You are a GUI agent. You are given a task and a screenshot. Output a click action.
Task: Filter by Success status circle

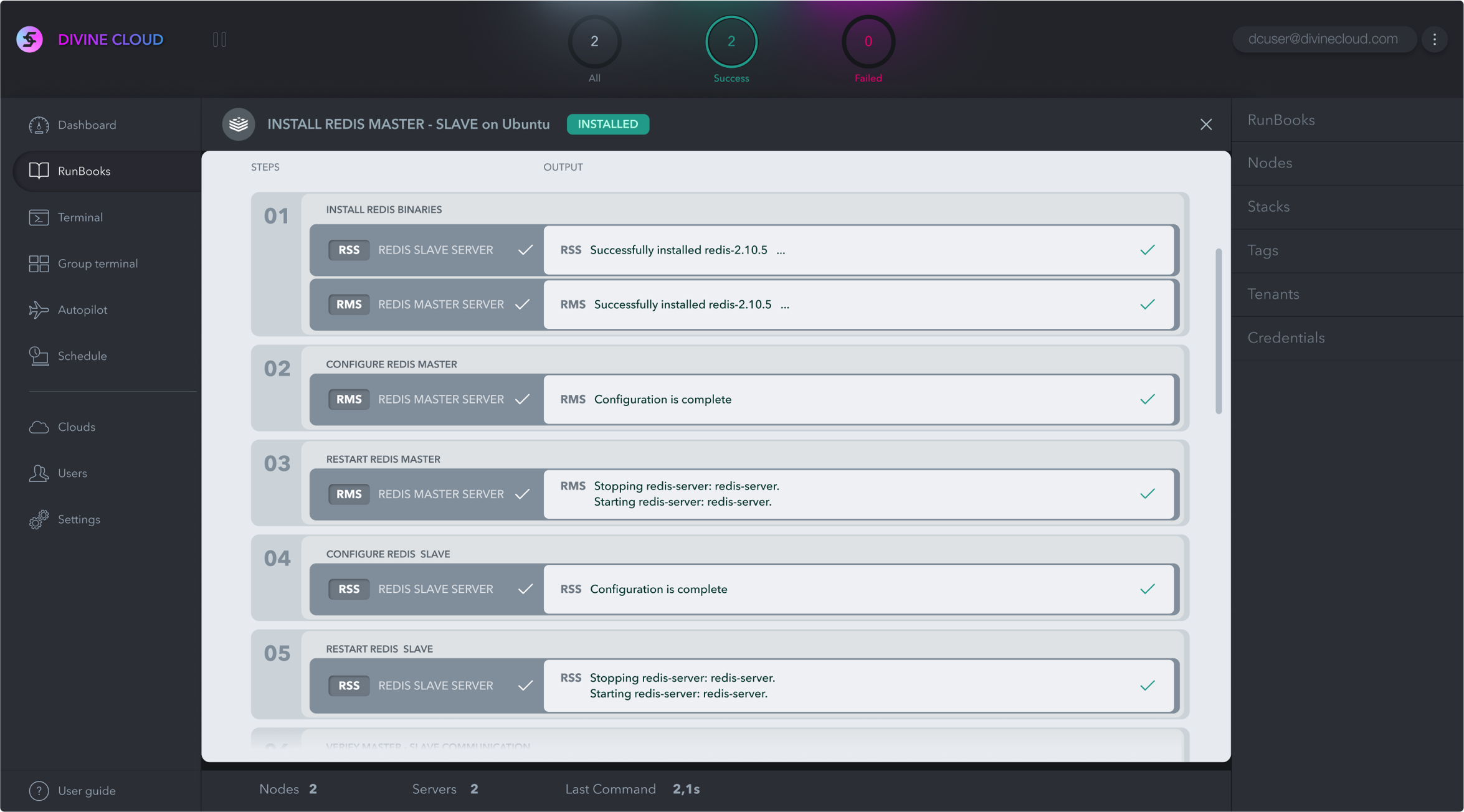tap(731, 42)
